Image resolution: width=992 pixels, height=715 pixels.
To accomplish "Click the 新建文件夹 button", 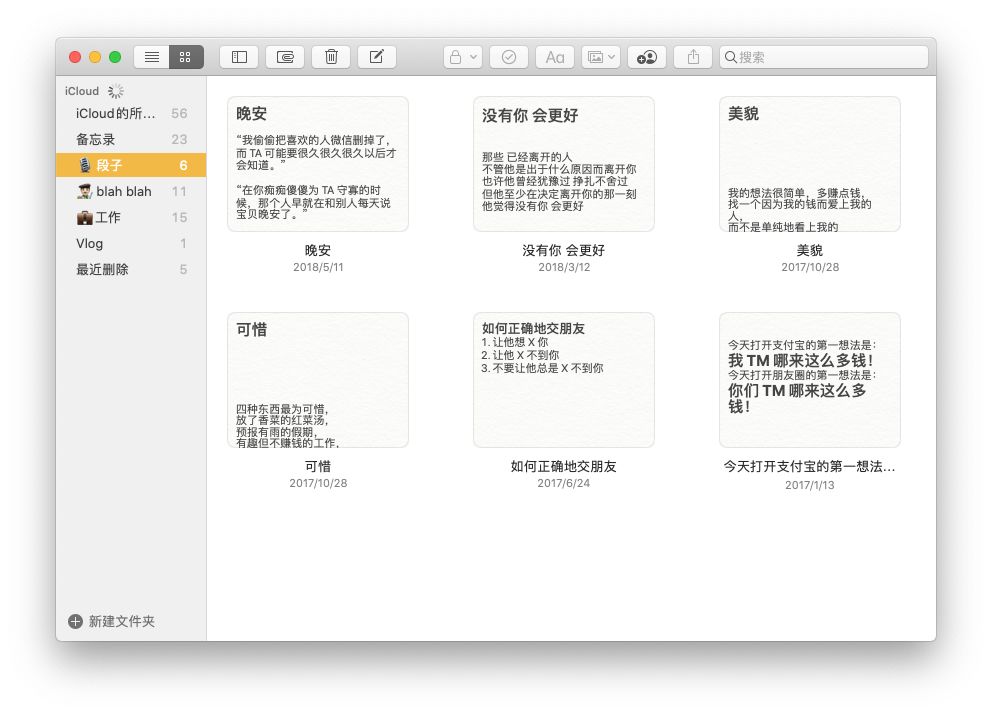I will click(x=111, y=621).
